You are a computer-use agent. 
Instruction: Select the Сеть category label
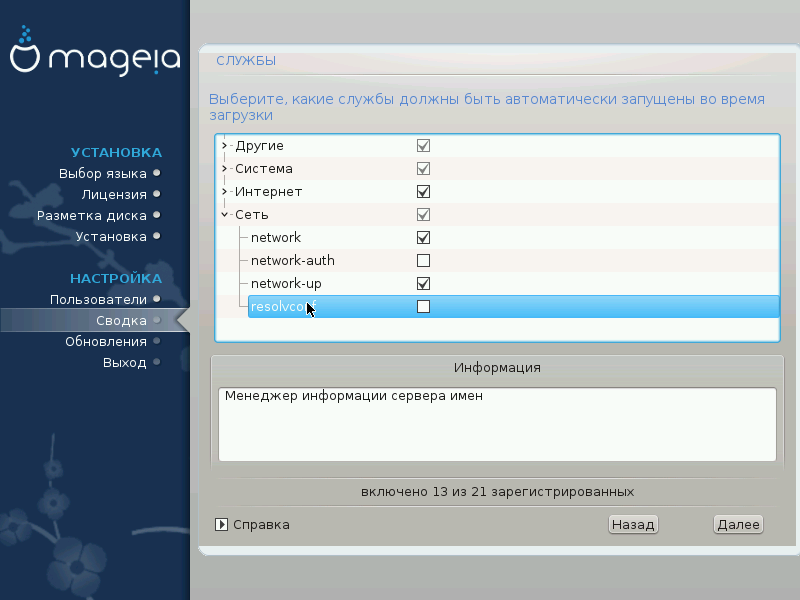coord(252,215)
